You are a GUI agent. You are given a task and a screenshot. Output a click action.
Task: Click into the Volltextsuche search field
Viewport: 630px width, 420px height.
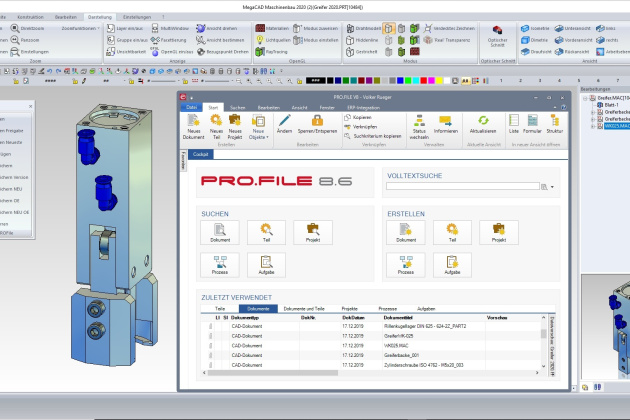tap(462, 187)
